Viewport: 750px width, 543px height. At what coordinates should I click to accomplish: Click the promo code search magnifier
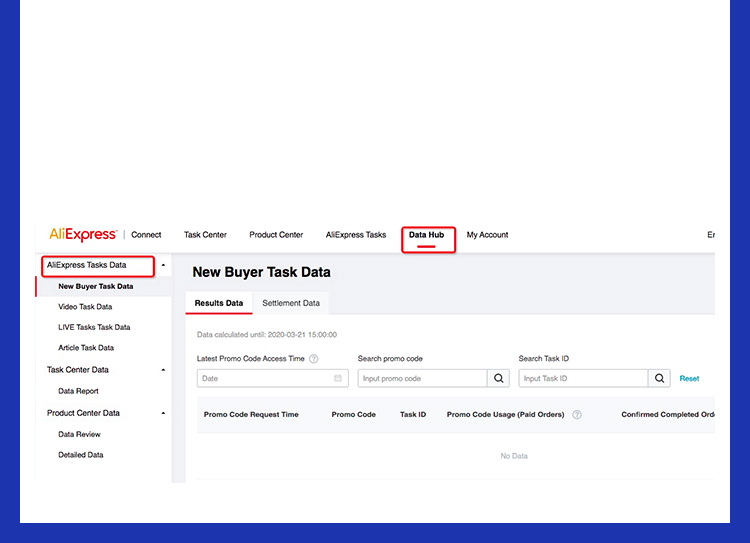click(x=498, y=378)
